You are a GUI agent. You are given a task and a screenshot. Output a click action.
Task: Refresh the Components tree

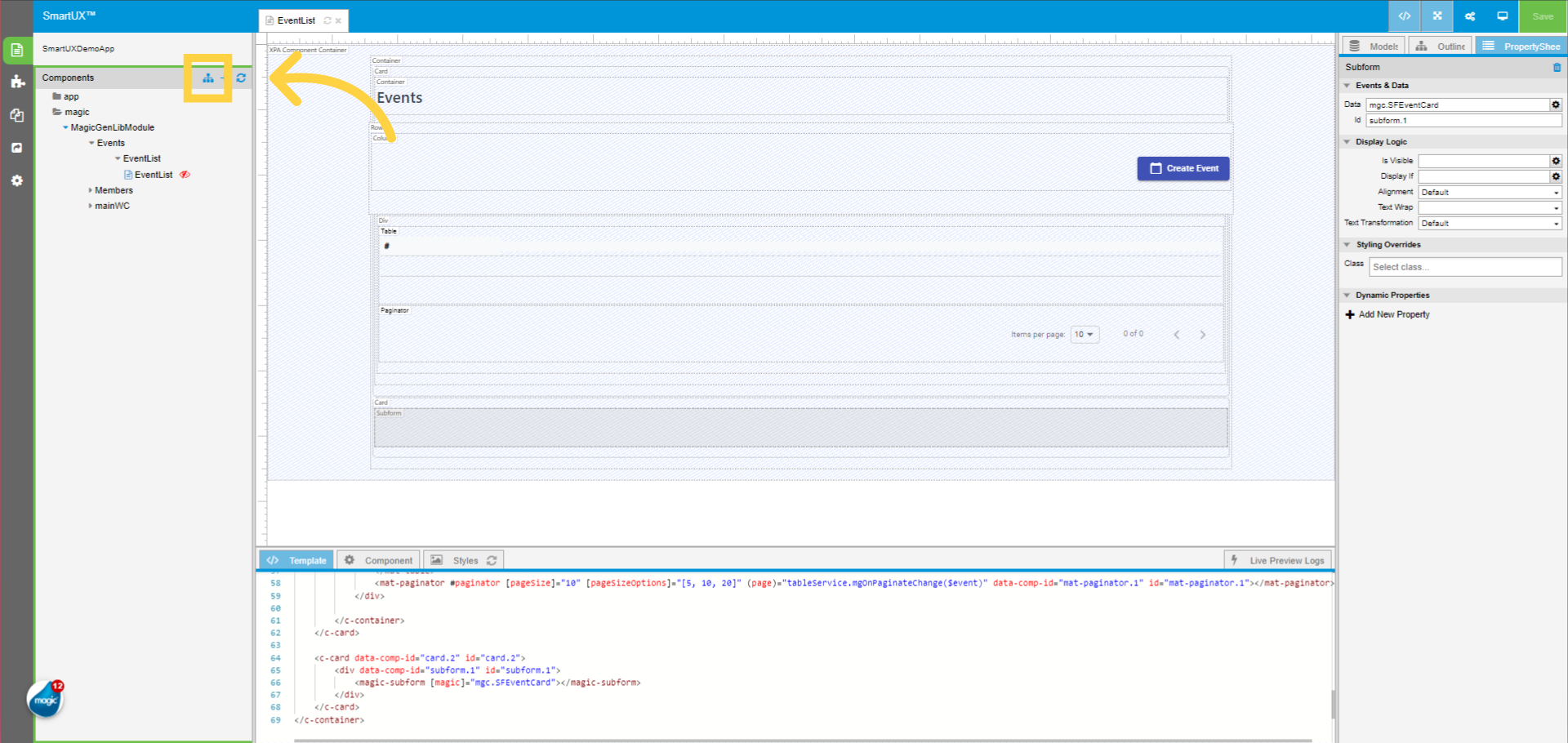pos(241,78)
